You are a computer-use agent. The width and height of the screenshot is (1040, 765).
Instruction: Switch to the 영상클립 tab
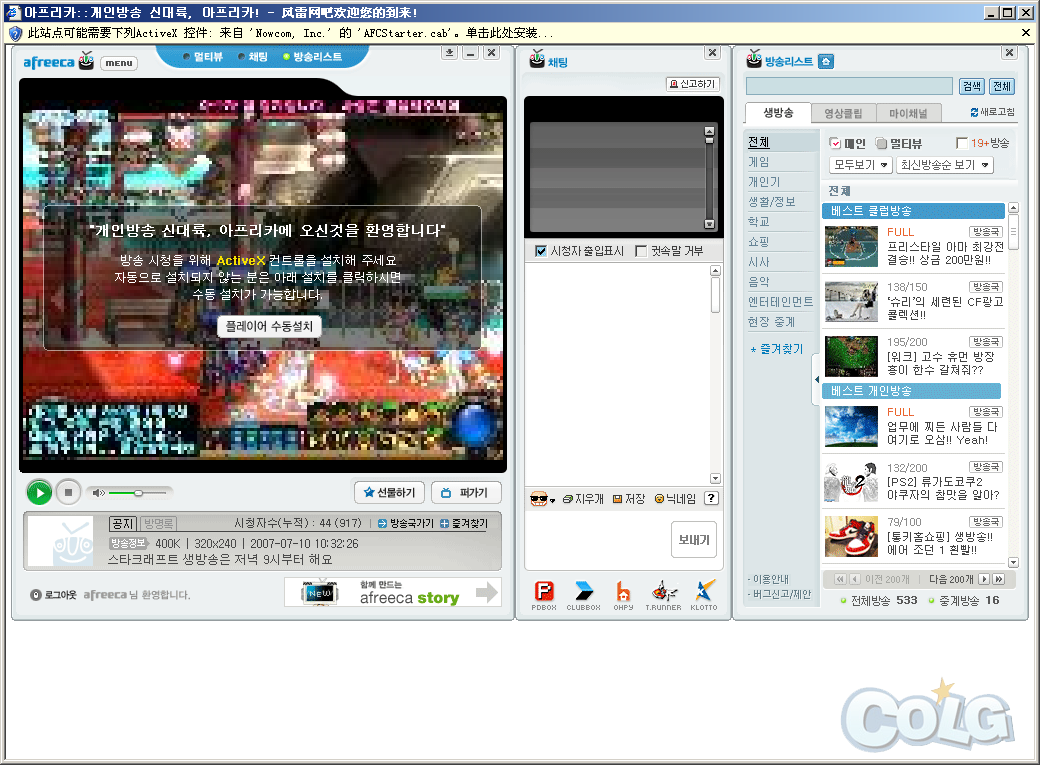(843, 113)
